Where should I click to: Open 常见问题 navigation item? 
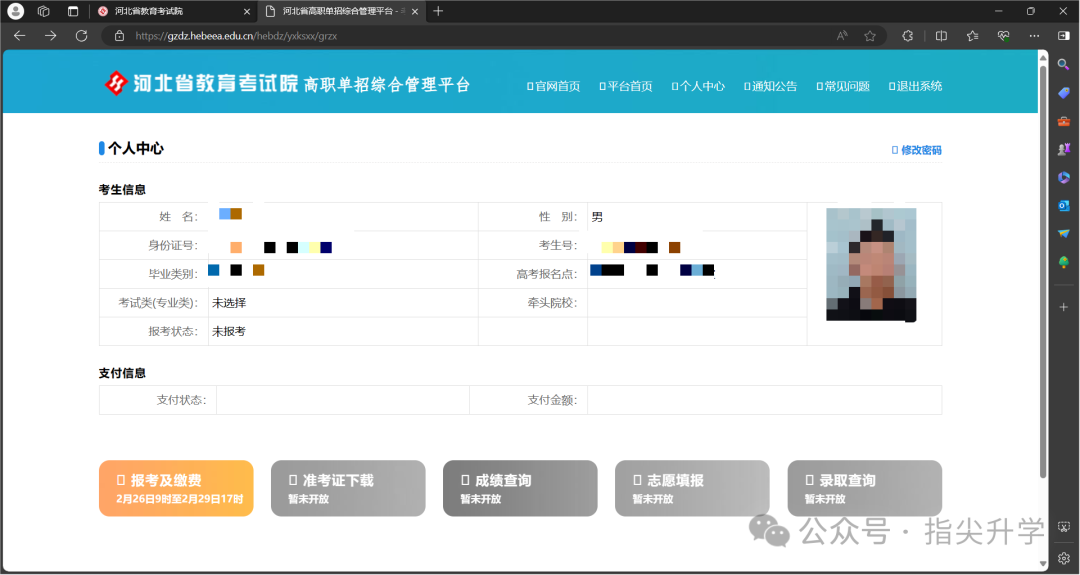click(843, 86)
